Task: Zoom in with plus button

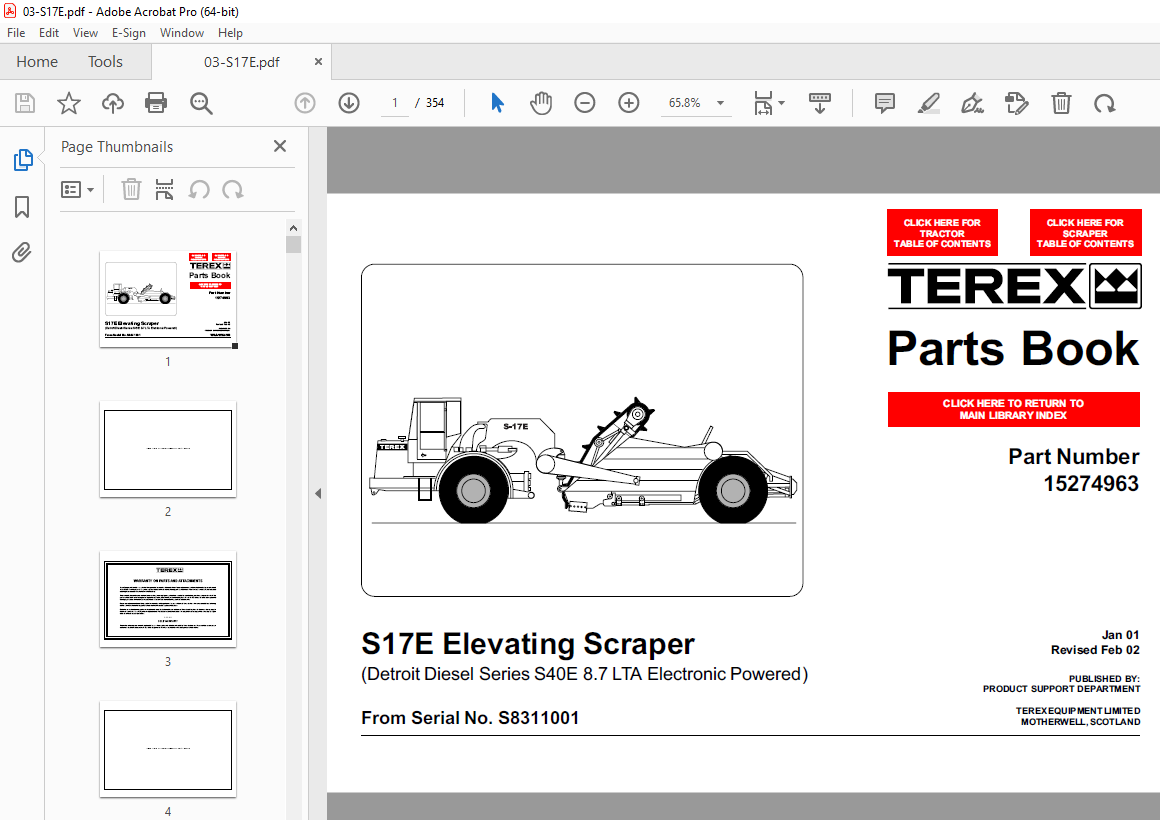Action: [629, 103]
